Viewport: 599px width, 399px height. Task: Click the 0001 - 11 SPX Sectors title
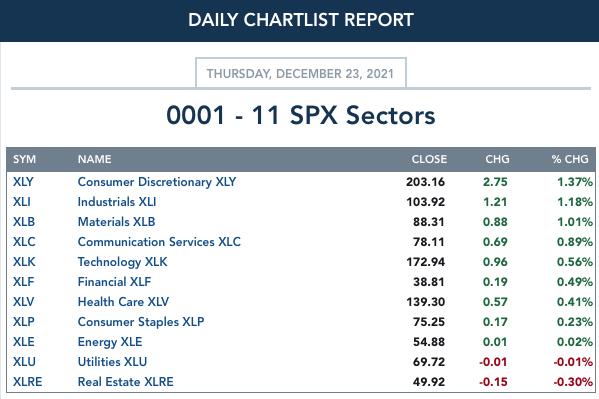(x=301, y=115)
